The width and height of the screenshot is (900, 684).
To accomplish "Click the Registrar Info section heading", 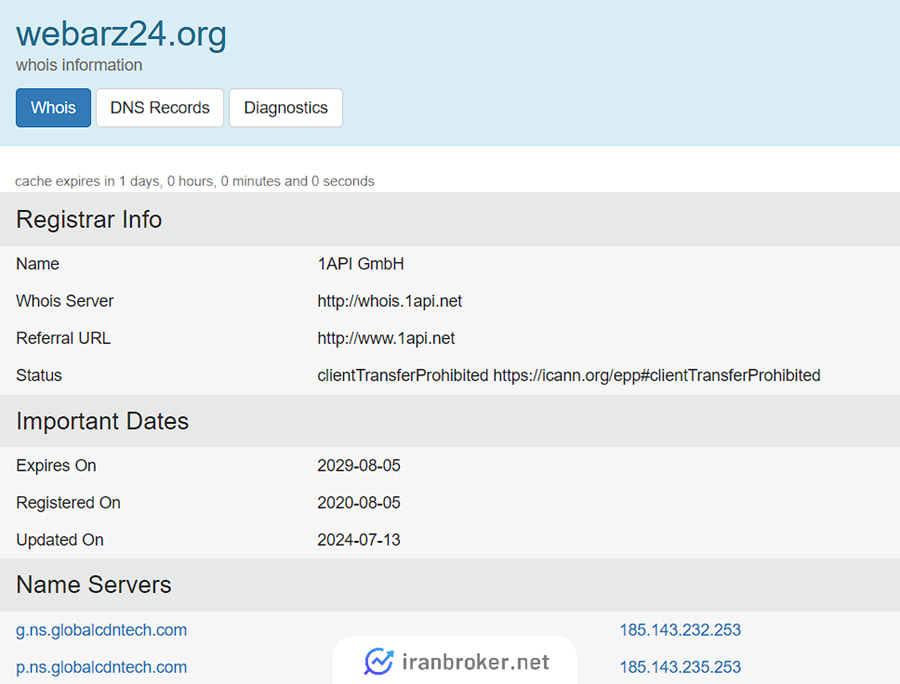I will 89,220.
